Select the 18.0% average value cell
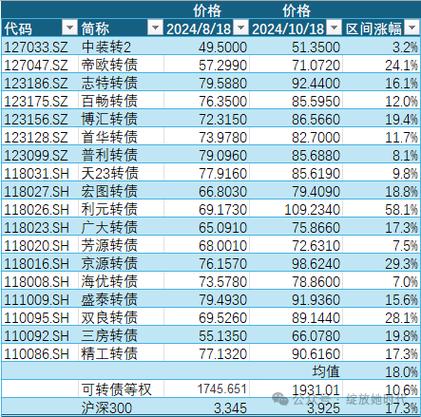 point(382,371)
